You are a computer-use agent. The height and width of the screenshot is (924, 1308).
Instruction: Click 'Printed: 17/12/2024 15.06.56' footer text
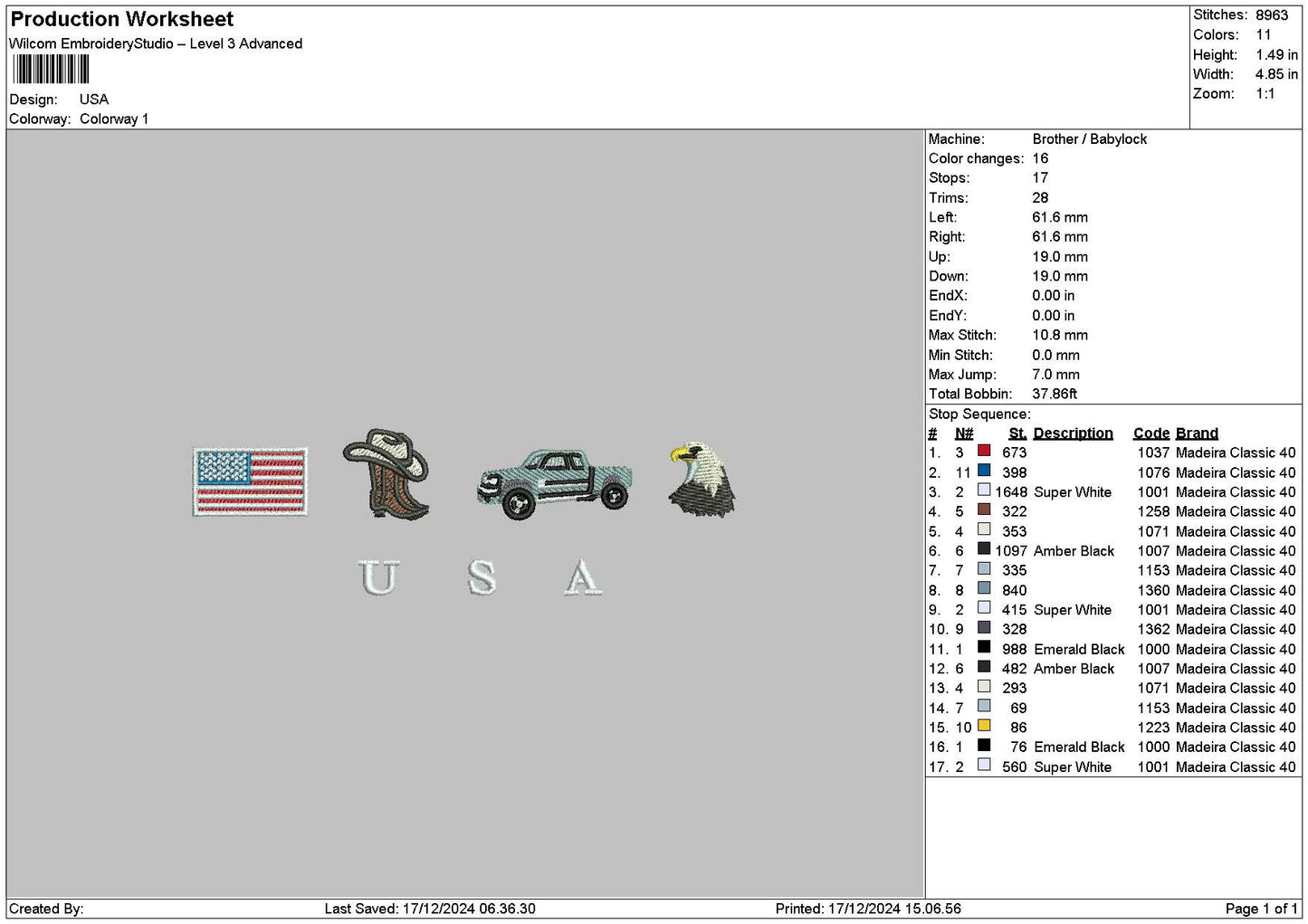[x=868, y=909]
